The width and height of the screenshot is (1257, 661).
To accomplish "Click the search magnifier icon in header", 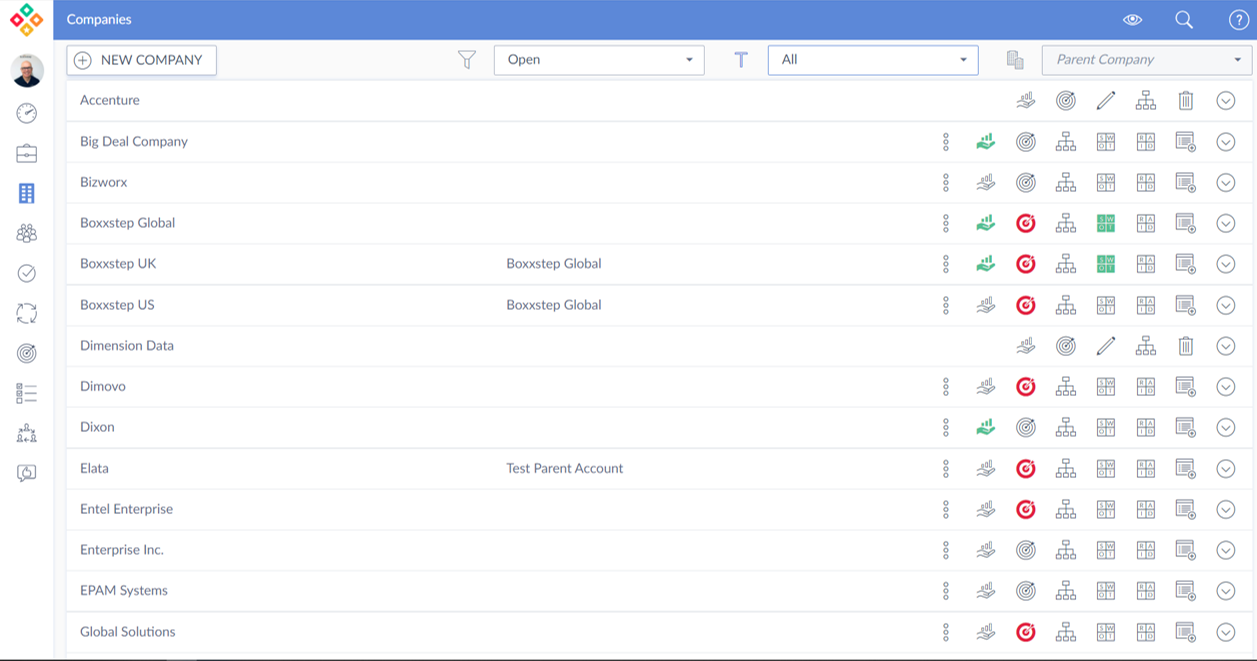I will 1184,20.
